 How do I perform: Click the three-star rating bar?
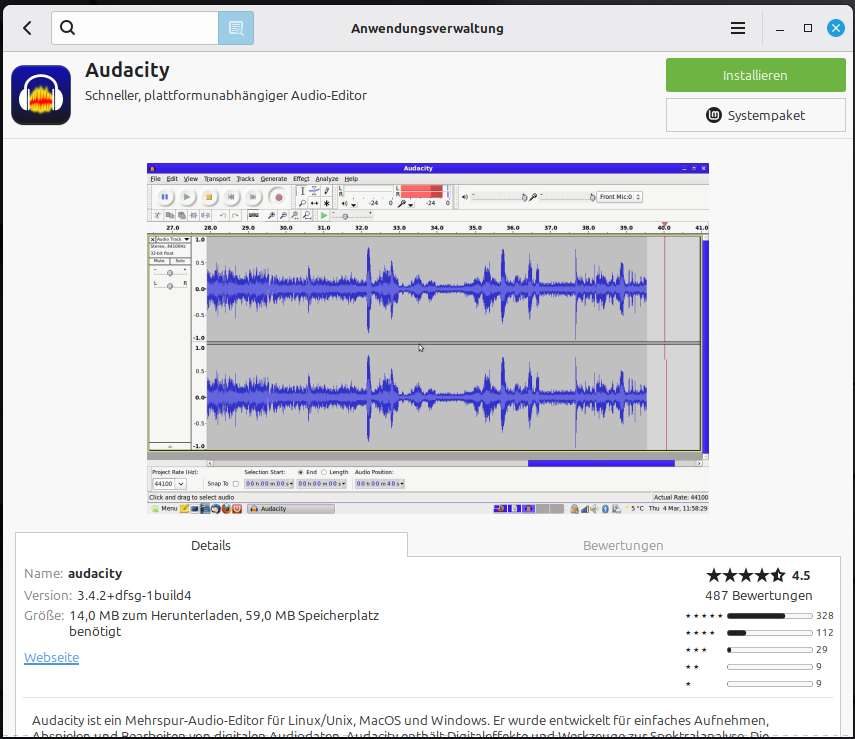(769, 650)
